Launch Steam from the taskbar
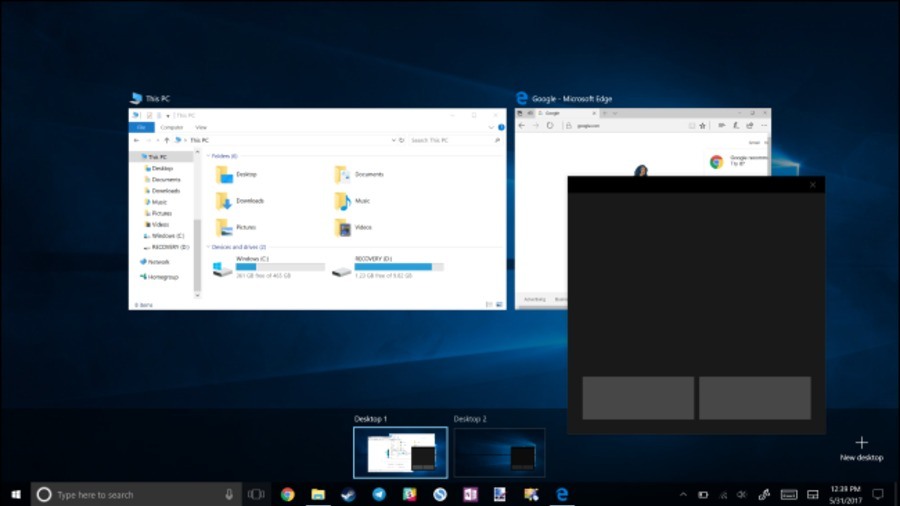The height and width of the screenshot is (506, 900). coord(348,494)
